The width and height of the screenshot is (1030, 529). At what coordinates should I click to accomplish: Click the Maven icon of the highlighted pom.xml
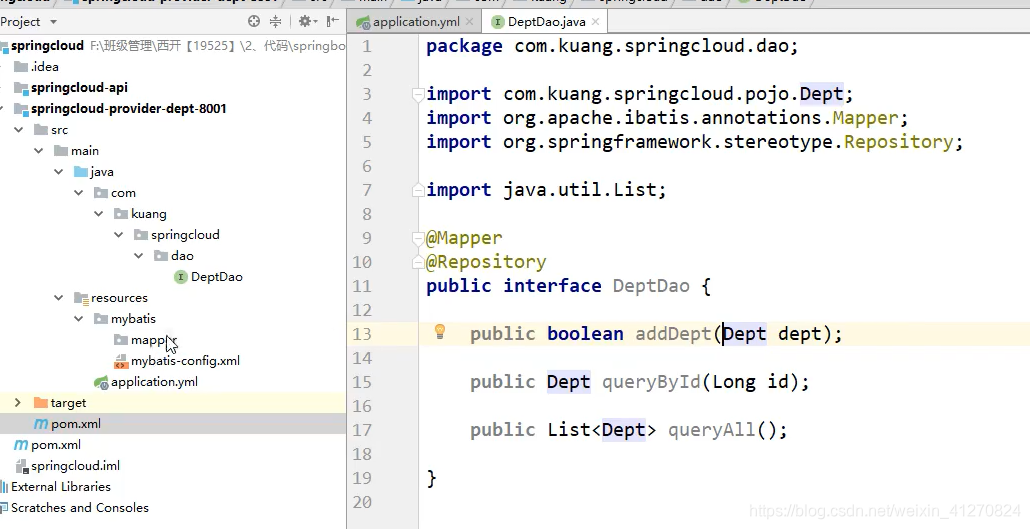(x=41, y=424)
